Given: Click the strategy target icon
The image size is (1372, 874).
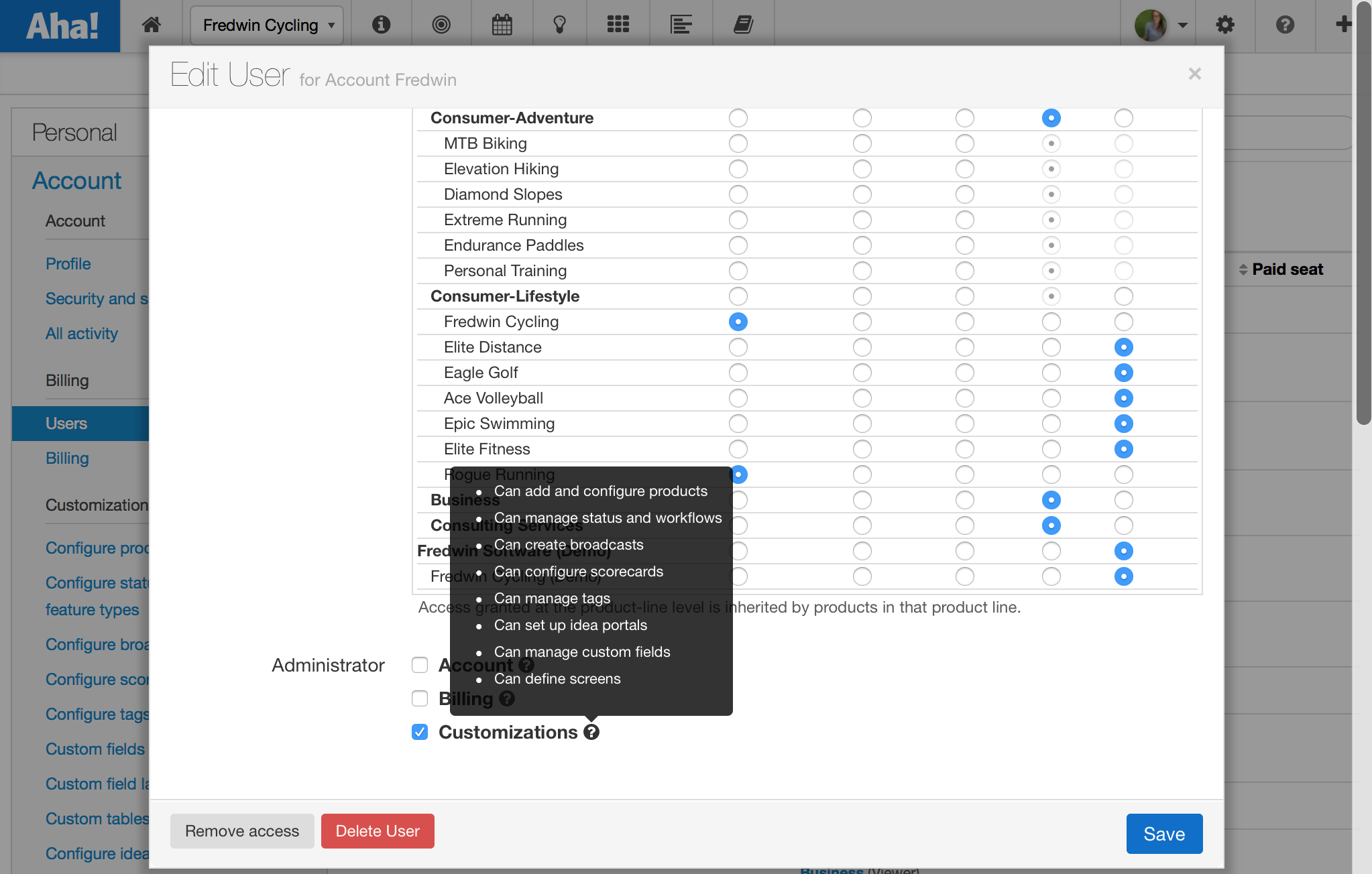Looking at the screenshot, I should [x=441, y=25].
